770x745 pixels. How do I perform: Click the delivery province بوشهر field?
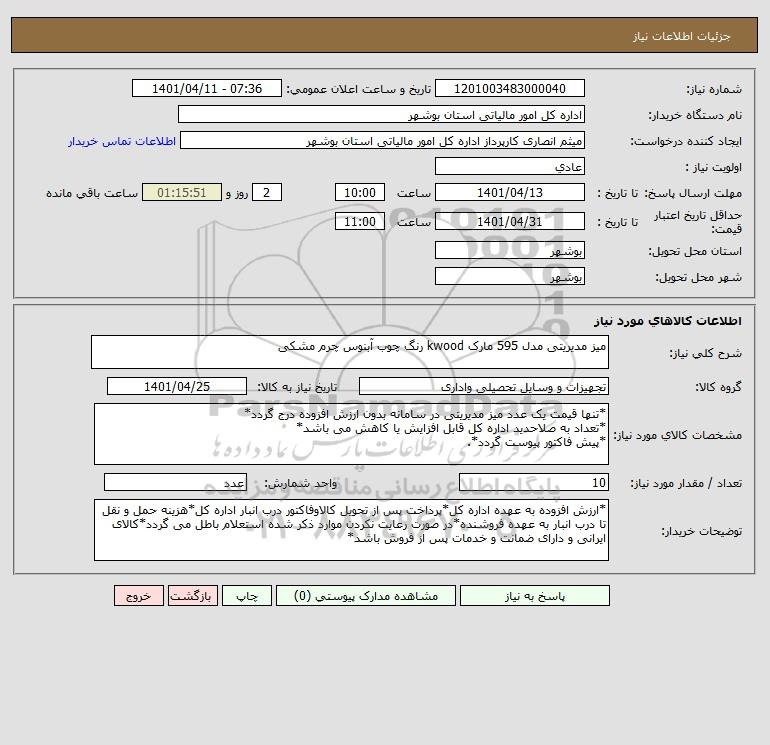(510, 250)
